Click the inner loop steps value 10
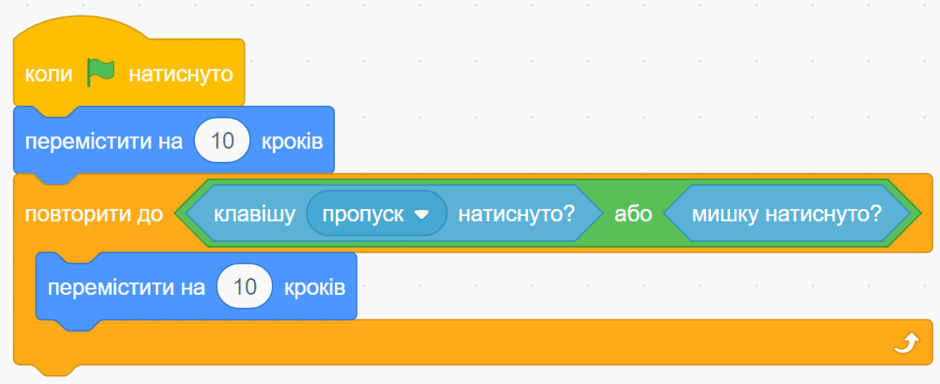Image resolution: width=940 pixels, height=384 pixels. pyautogui.click(x=245, y=288)
